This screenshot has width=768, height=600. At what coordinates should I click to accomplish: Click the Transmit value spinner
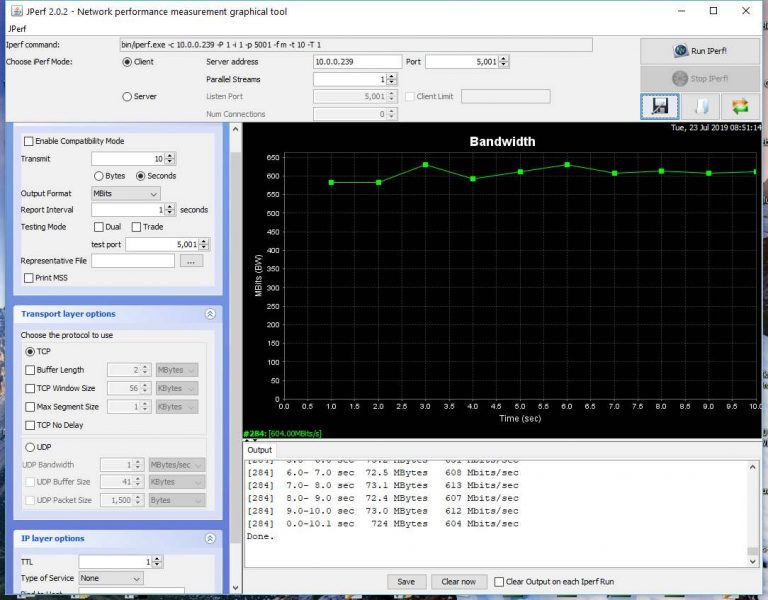[133, 159]
